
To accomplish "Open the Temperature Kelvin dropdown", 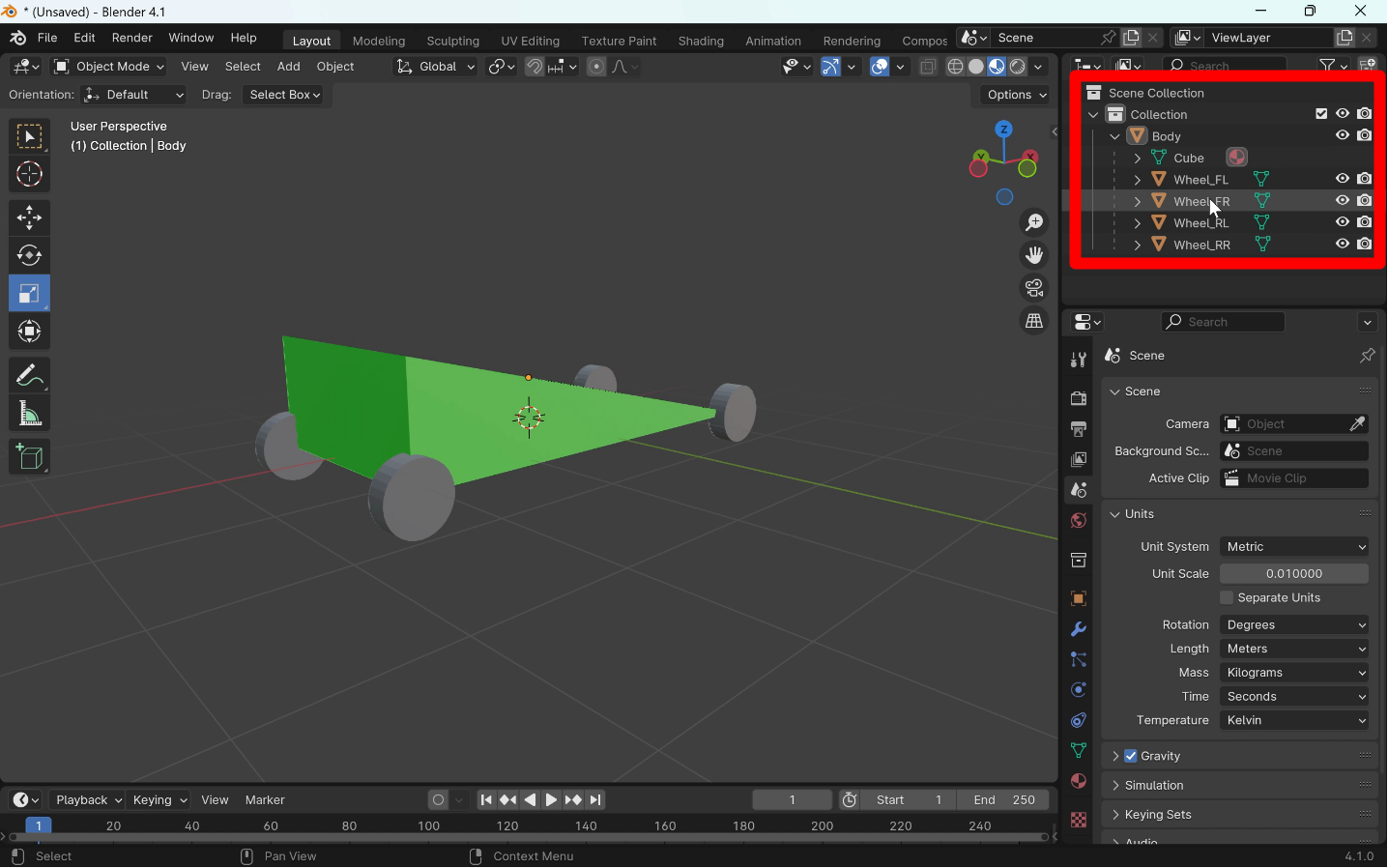I will (x=1294, y=721).
